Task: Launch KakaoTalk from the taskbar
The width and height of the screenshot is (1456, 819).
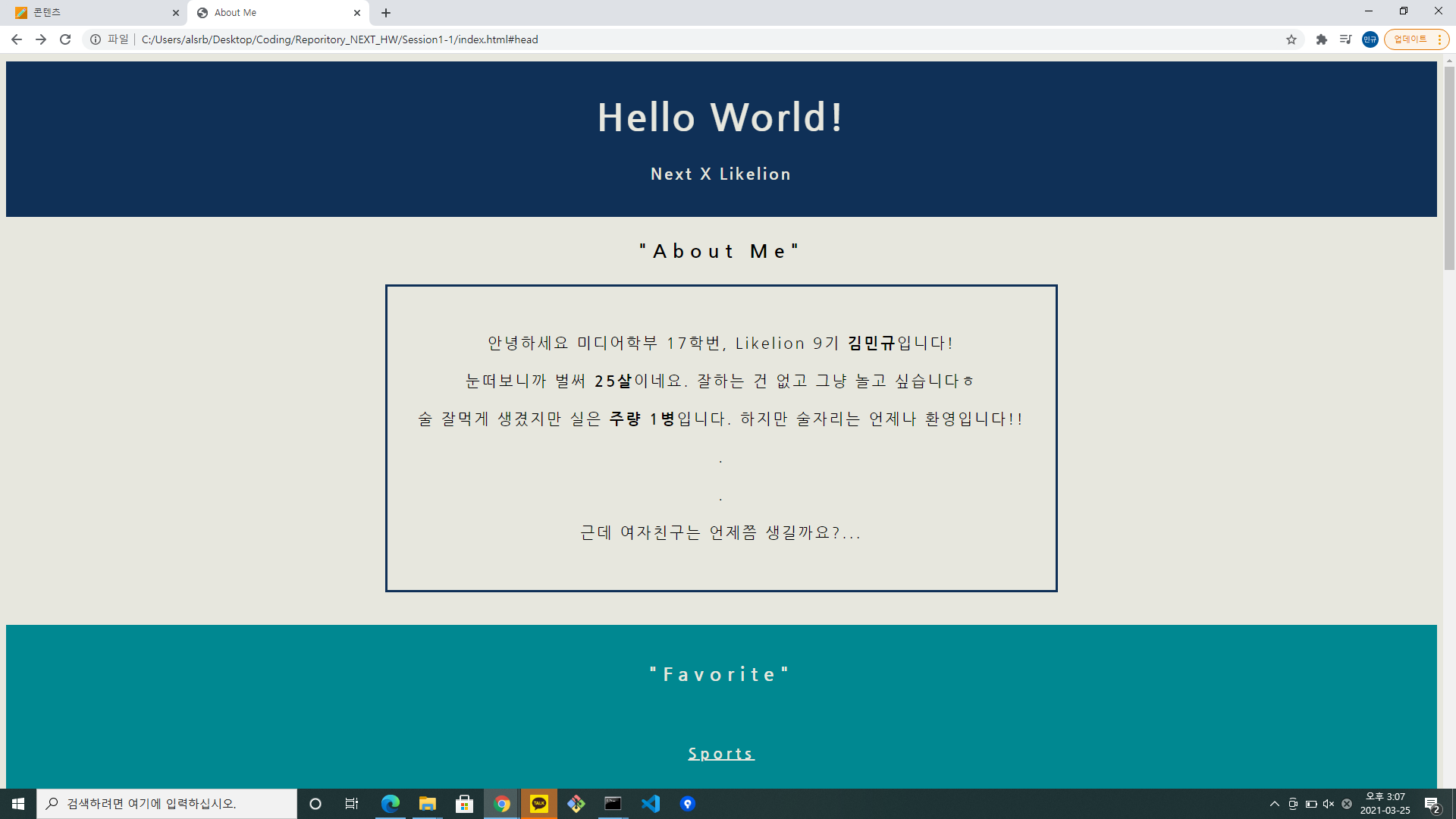Action: [538, 803]
